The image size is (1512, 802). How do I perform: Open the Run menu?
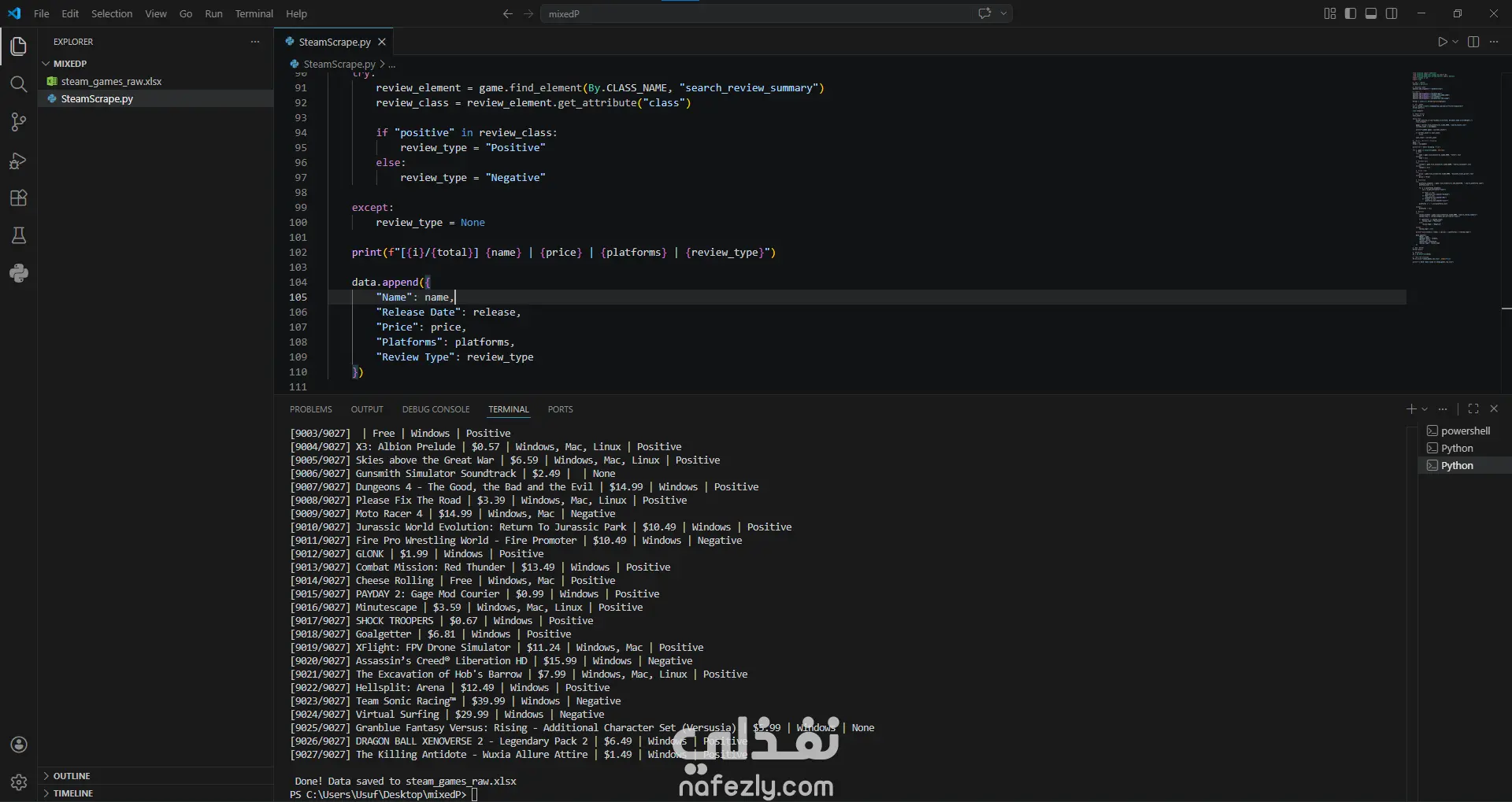coord(213,13)
